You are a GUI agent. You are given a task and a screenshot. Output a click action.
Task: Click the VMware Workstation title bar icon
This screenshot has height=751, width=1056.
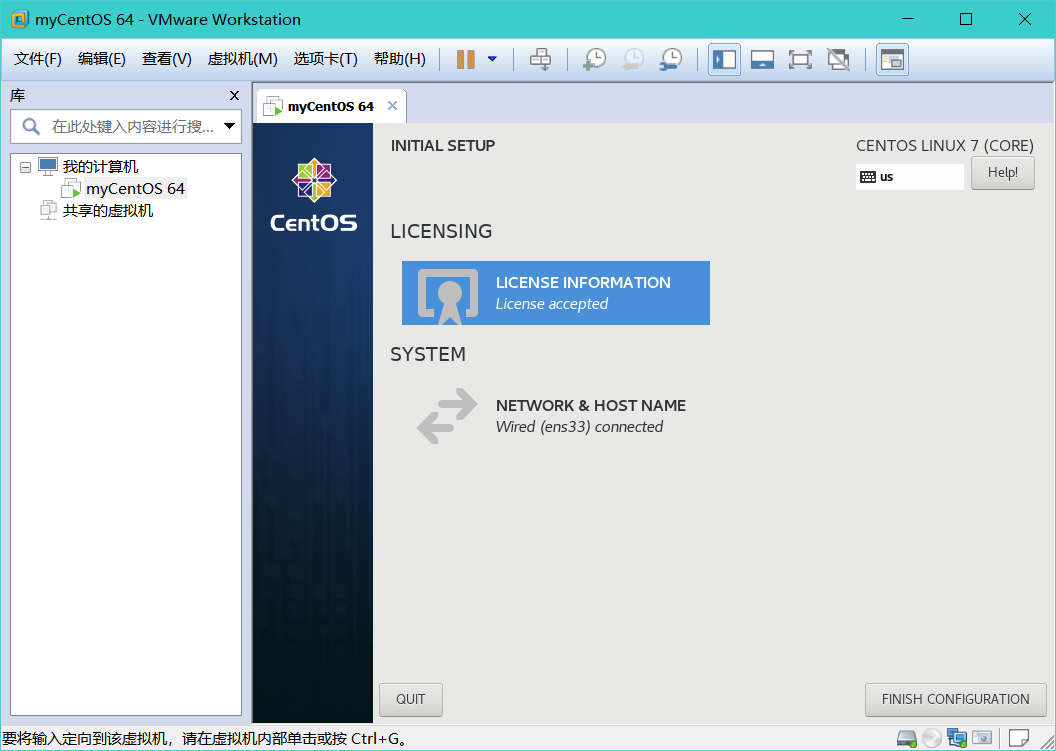tap(20, 20)
